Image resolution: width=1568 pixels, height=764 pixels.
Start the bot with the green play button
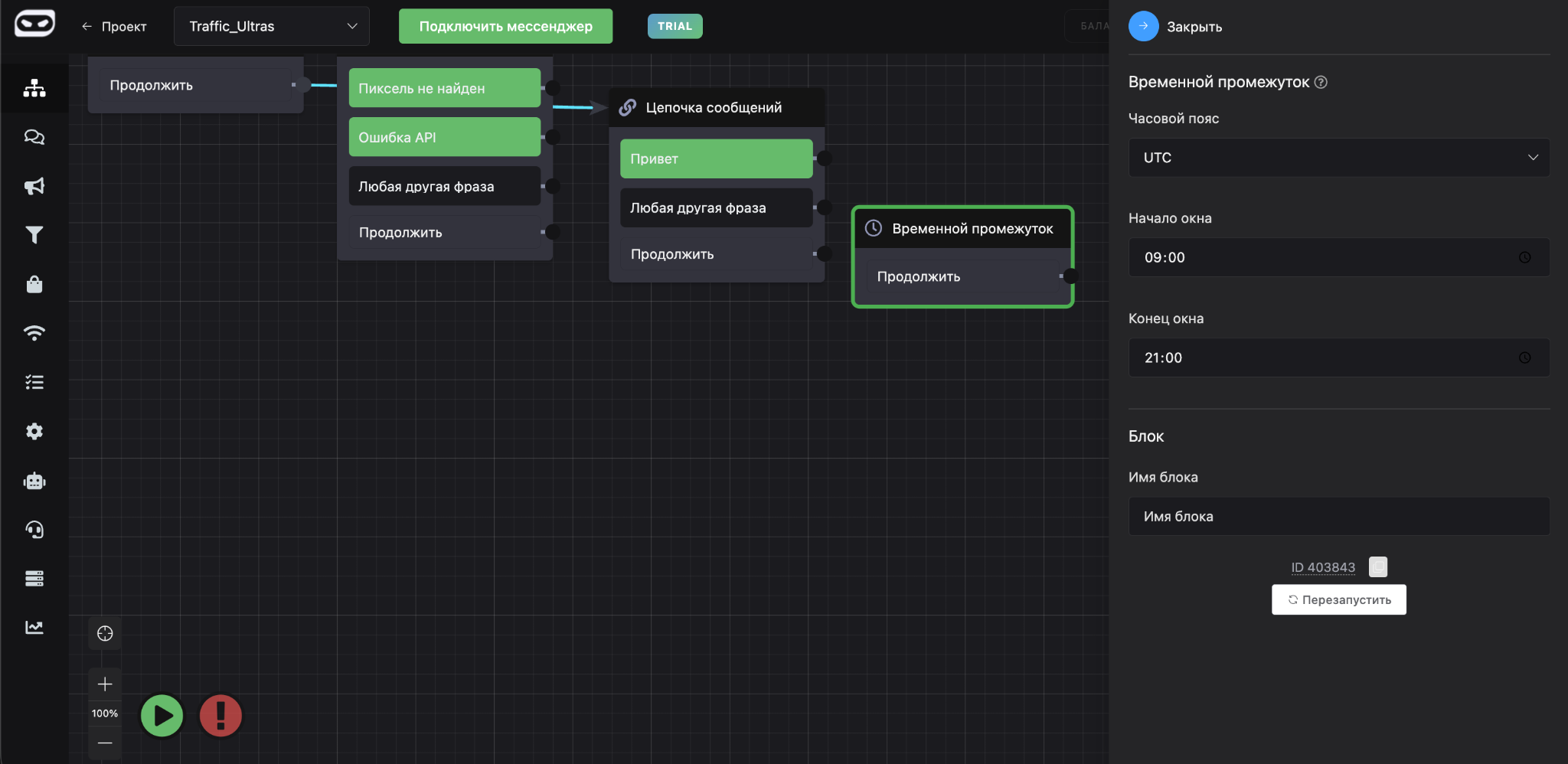tap(162, 716)
